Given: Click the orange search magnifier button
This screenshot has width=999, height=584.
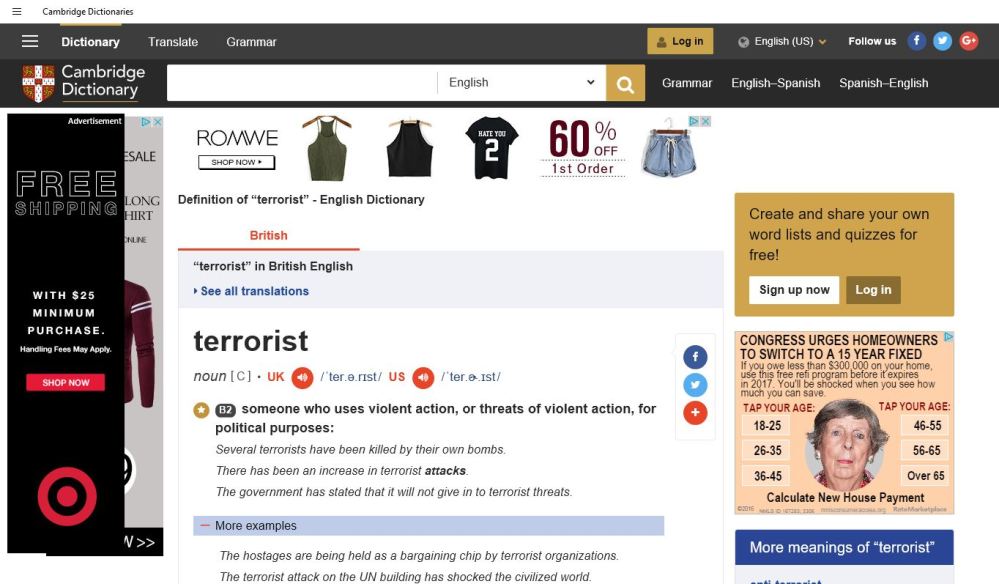Looking at the screenshot, I should coord(625,84).
